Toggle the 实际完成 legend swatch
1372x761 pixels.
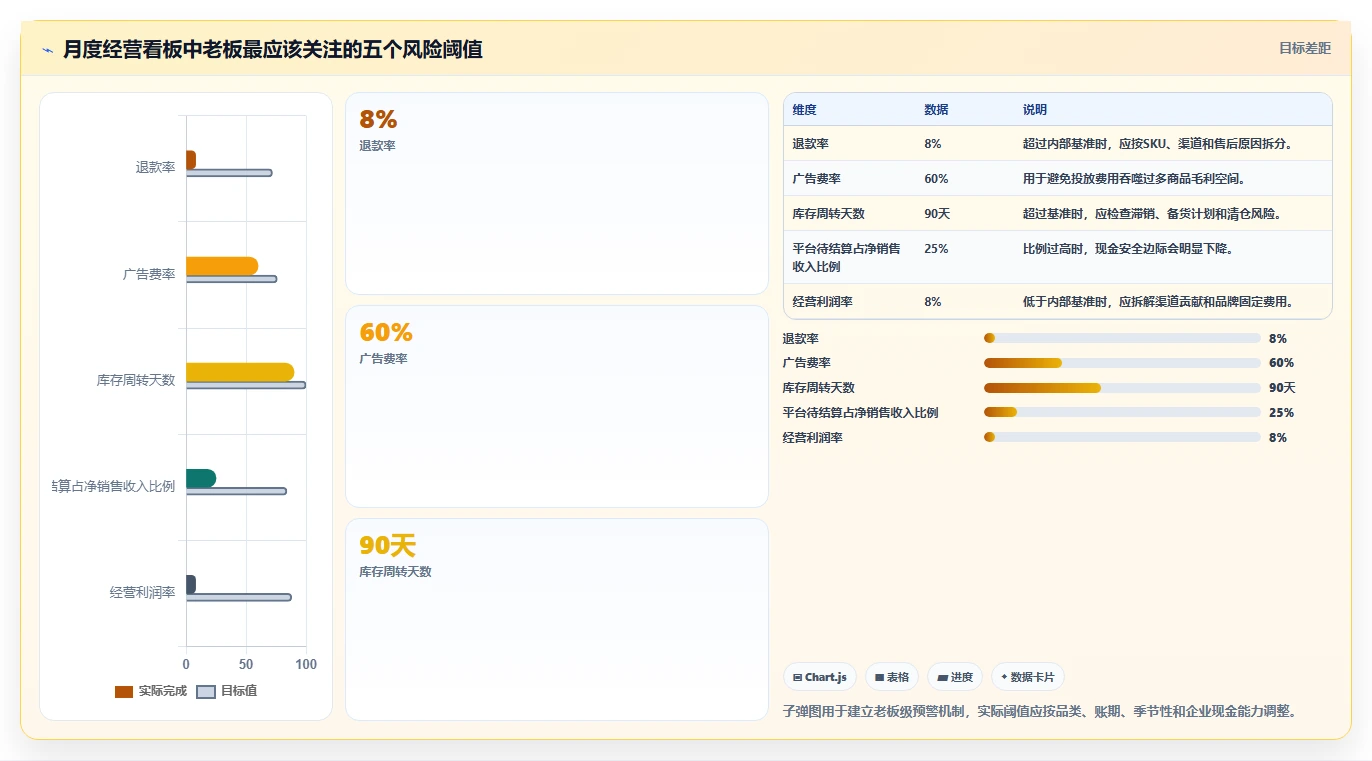click(x=124, y=692)
